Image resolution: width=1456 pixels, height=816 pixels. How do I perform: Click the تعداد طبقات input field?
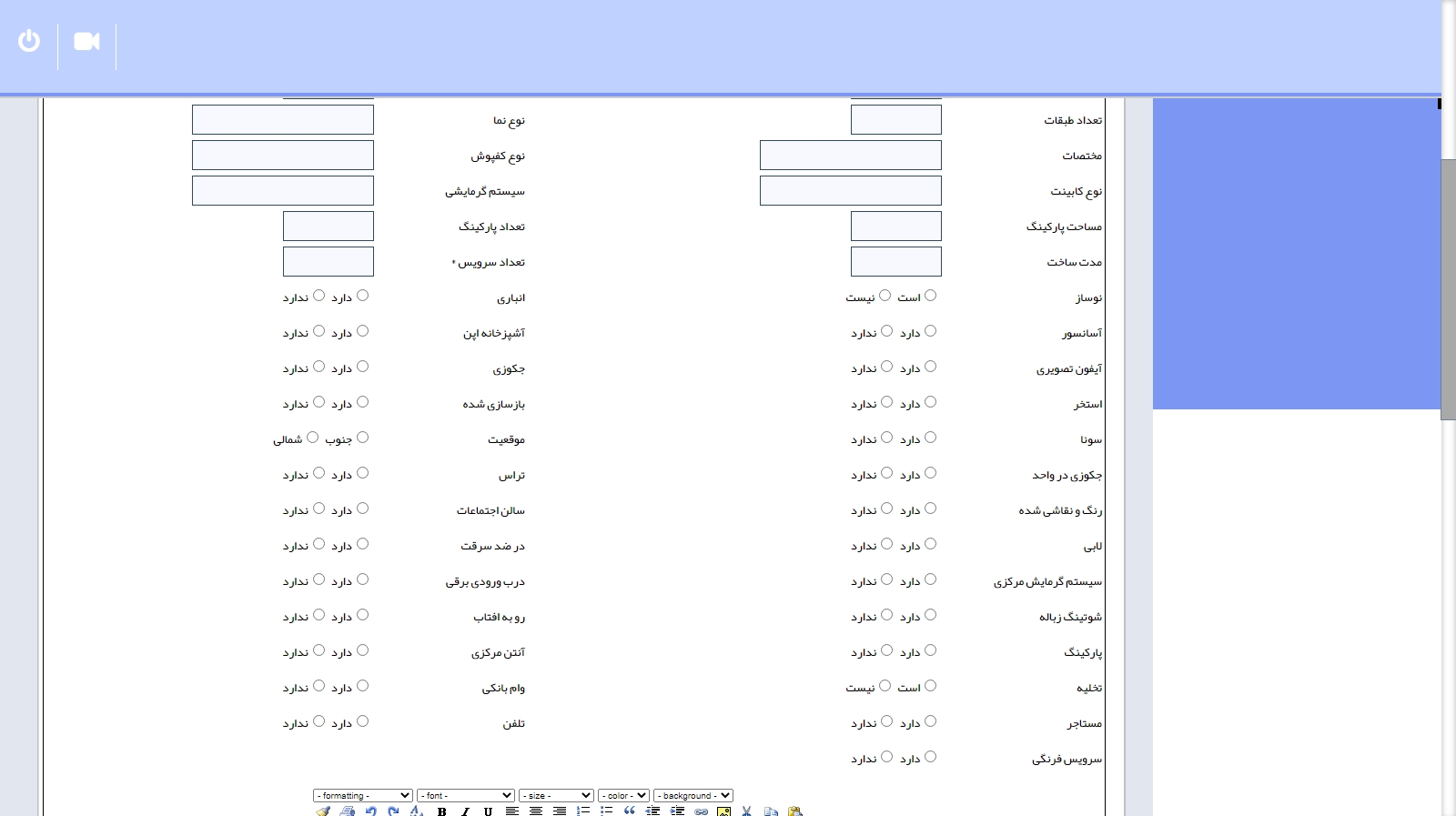(x=895, y=120)
